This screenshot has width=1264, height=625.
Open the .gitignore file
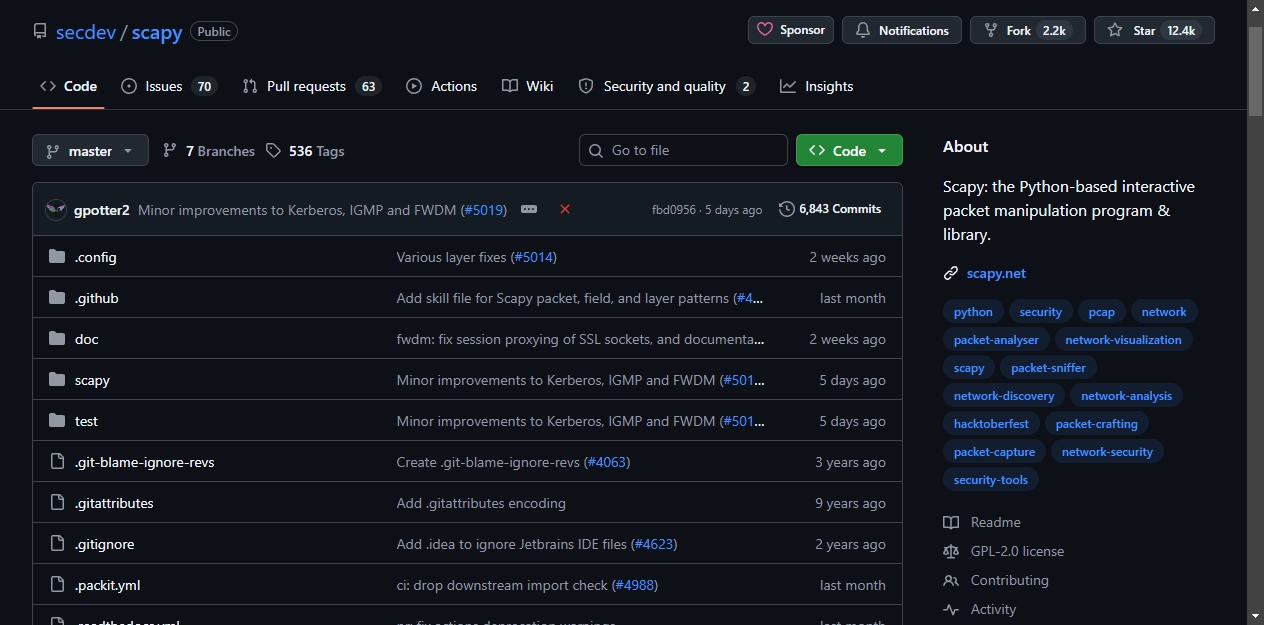pos(104,544)
